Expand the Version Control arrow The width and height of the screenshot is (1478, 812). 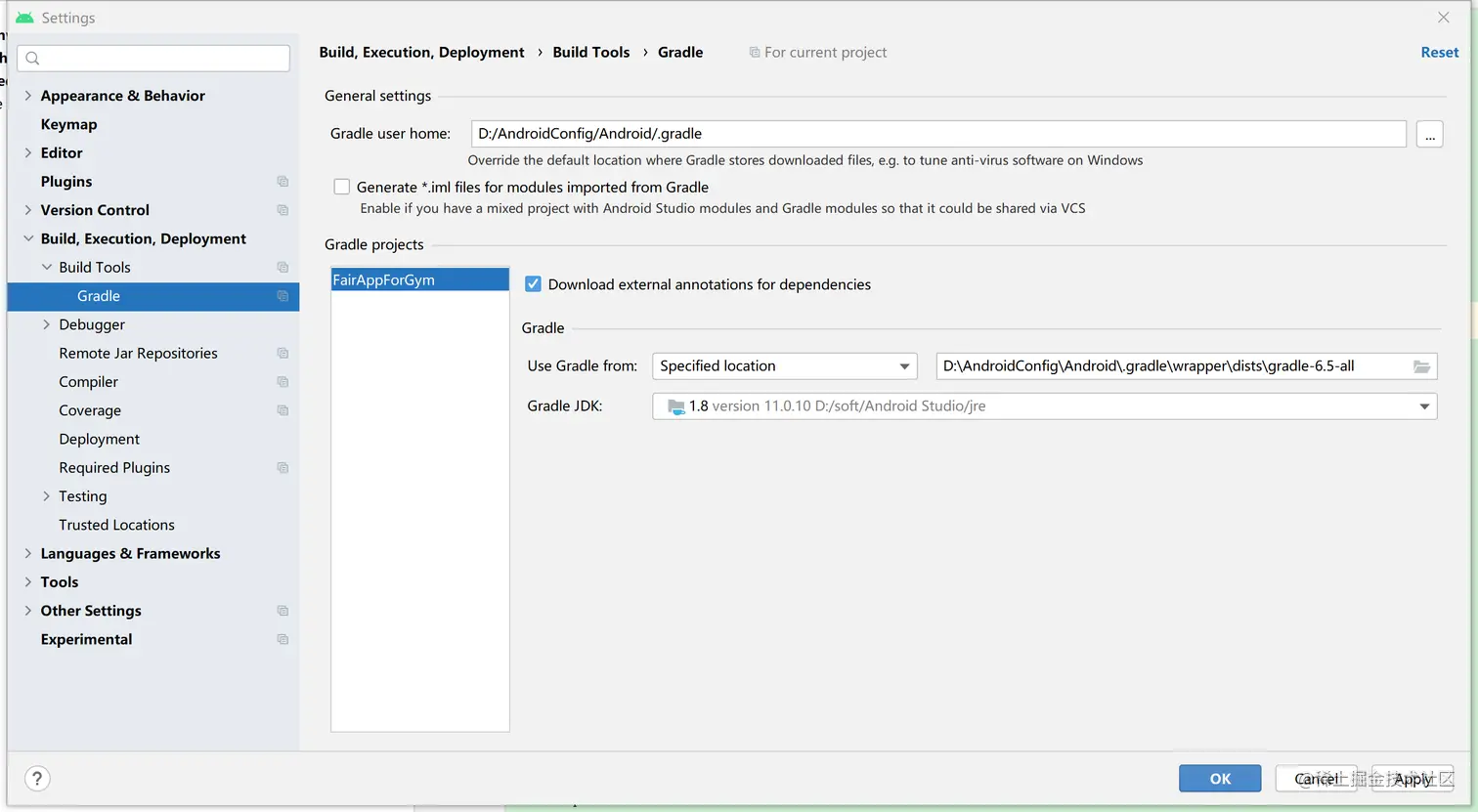pyautogui.click(x=28, y=210)
